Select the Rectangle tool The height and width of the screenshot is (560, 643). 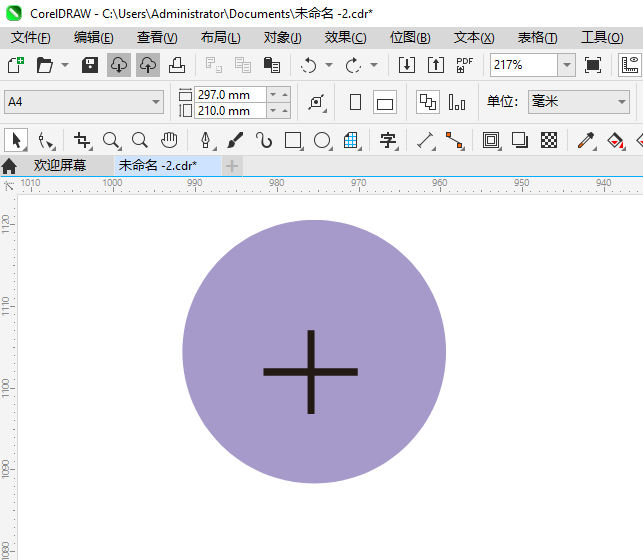[x=293, y=140]
